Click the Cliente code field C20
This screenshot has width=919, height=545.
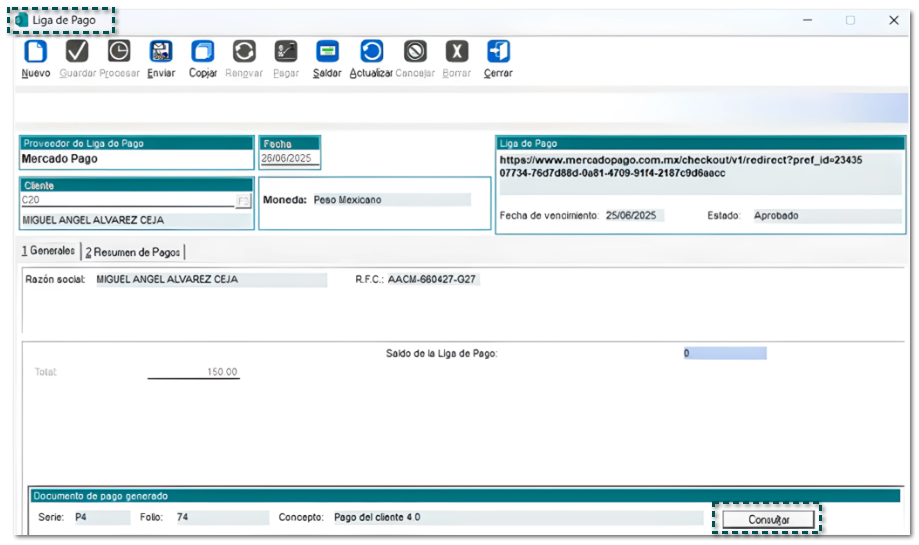(125, 200)
